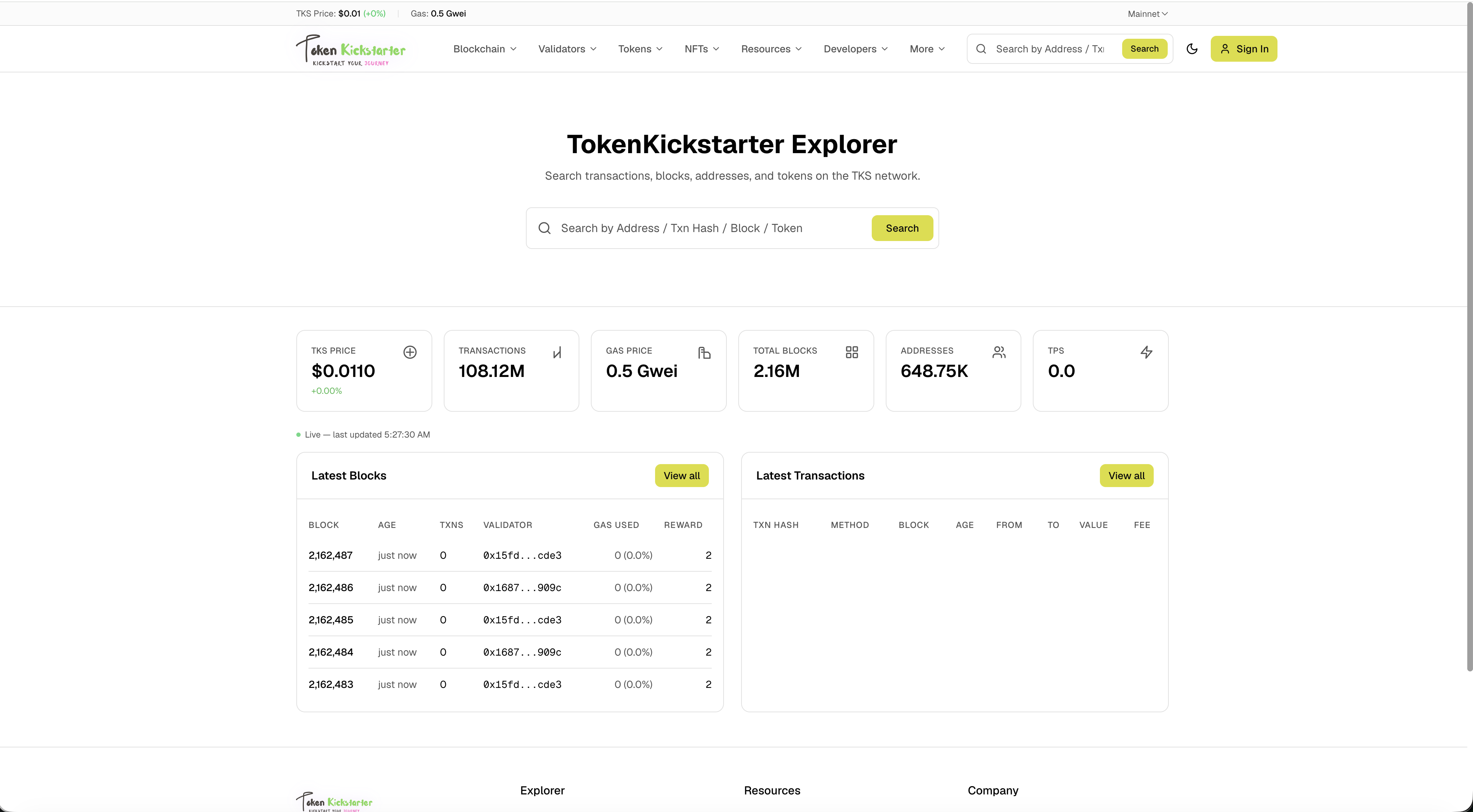This screenshot has height=812, width=1473.
Task: Open block 2,162,486
Action: 330,588
